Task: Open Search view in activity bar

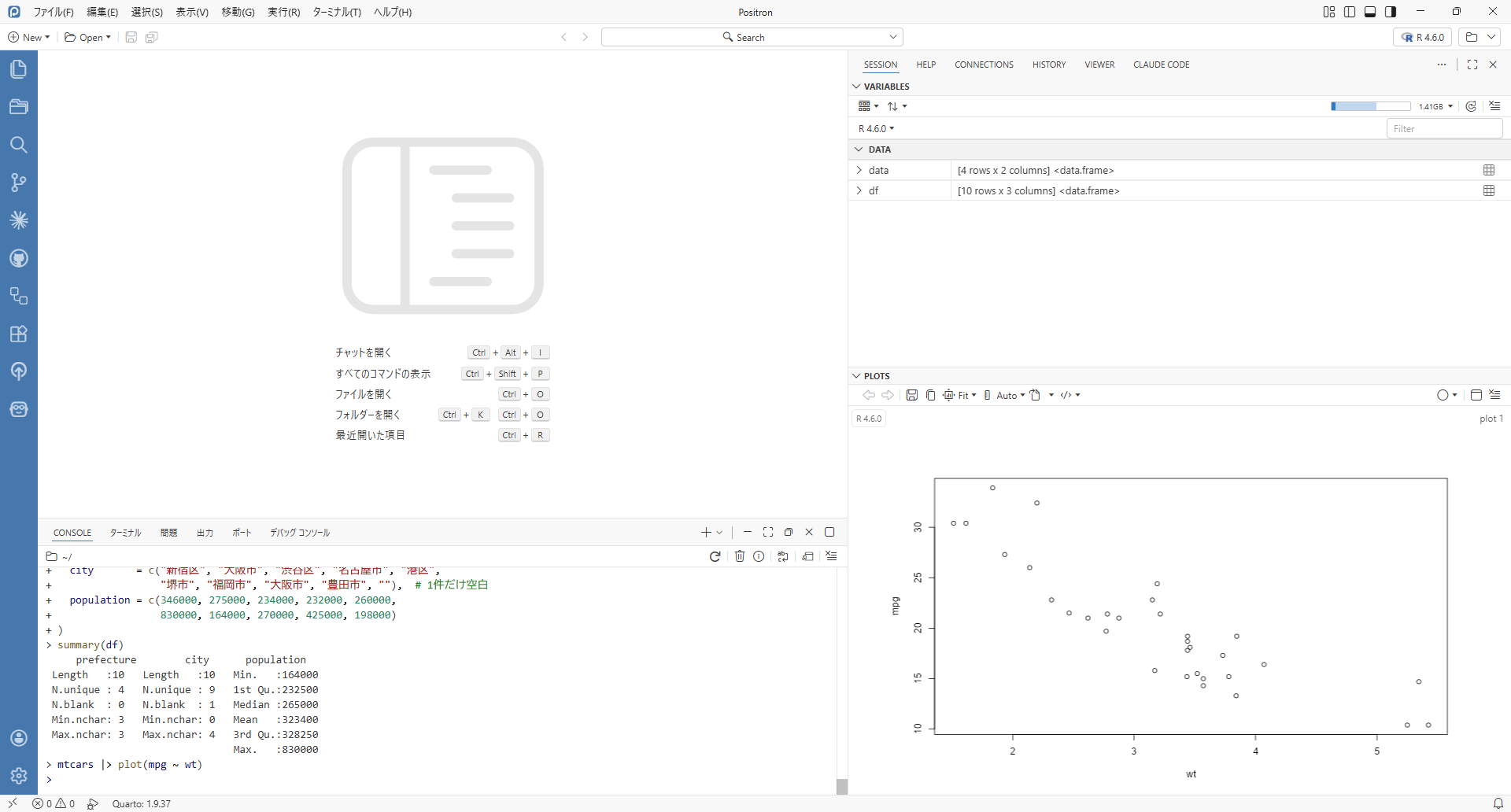Action: [18, 145]
